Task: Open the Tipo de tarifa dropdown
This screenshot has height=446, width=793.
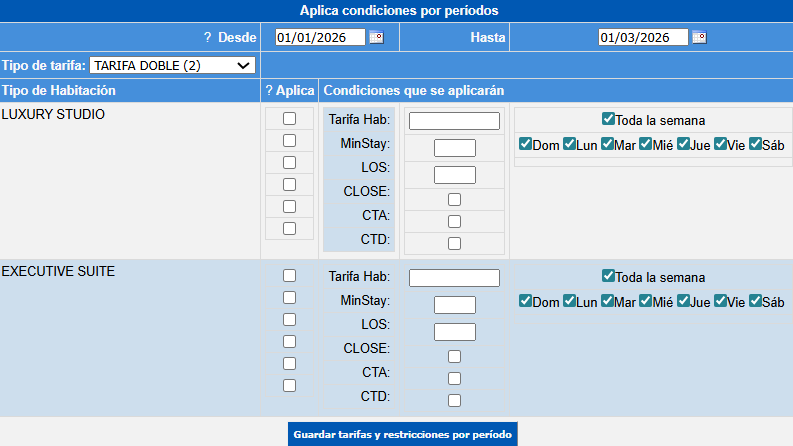Action: click(x=172, y=66)
